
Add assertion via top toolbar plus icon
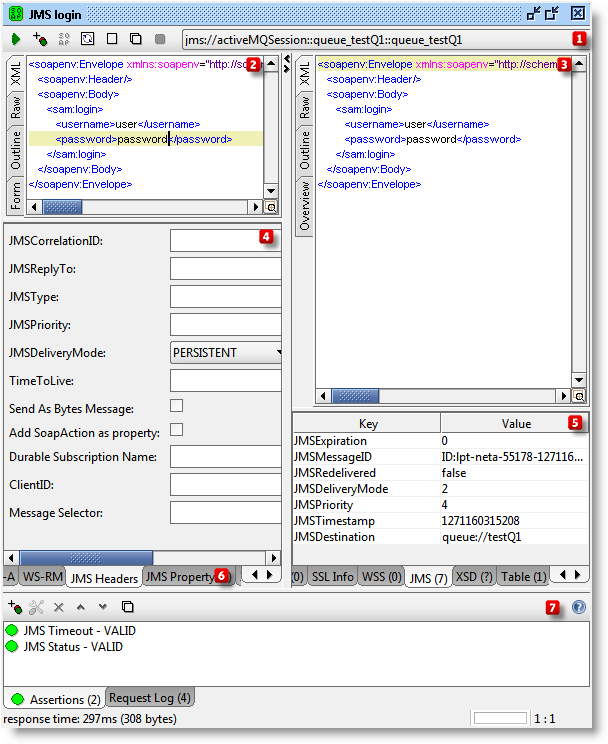pos(40,39)
